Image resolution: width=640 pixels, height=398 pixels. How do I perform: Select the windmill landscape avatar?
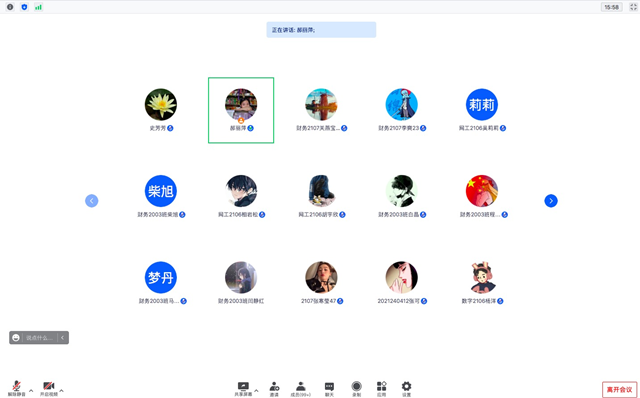pos(321,105)
